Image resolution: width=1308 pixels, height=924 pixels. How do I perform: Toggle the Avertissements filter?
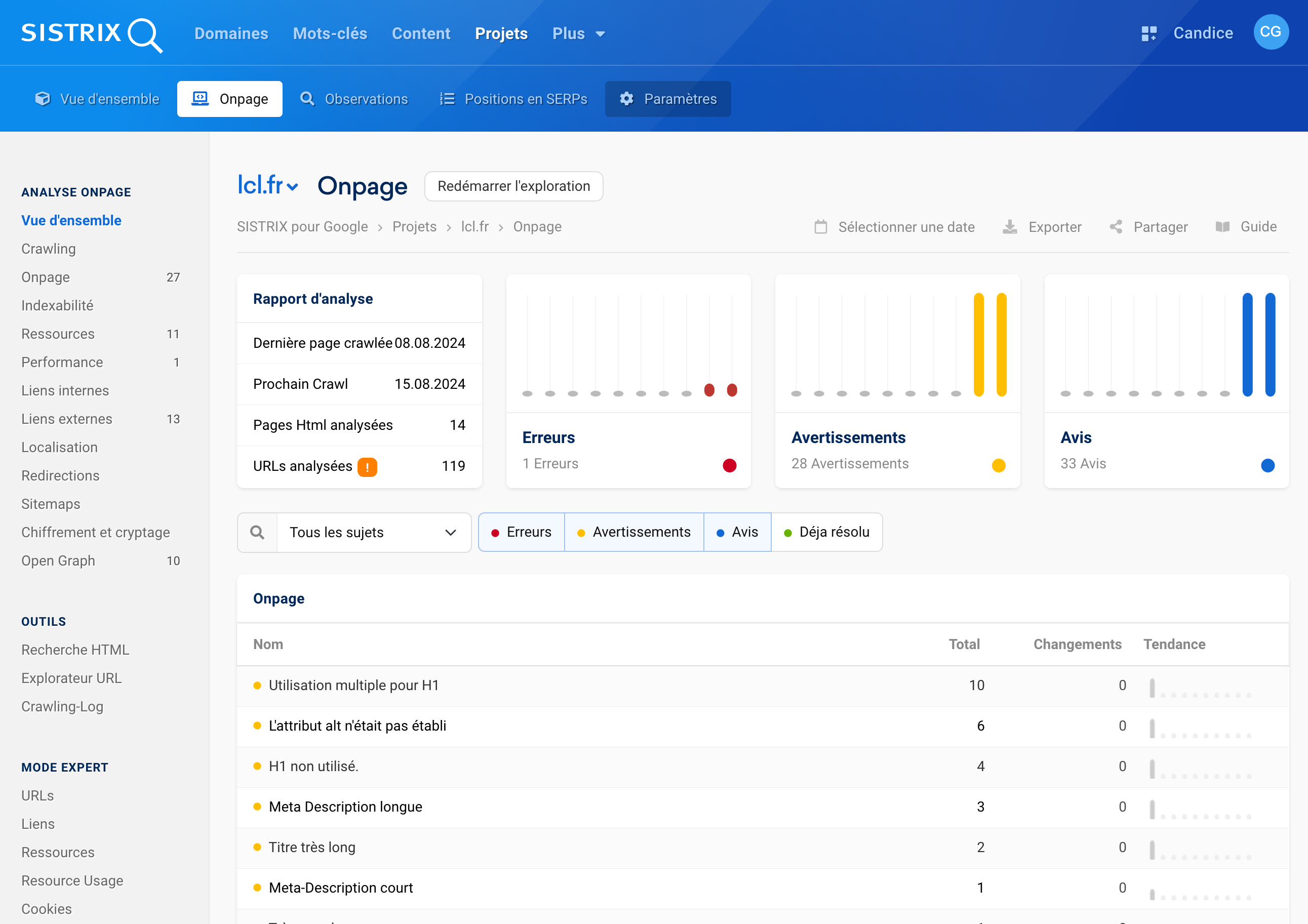[634, 532]
